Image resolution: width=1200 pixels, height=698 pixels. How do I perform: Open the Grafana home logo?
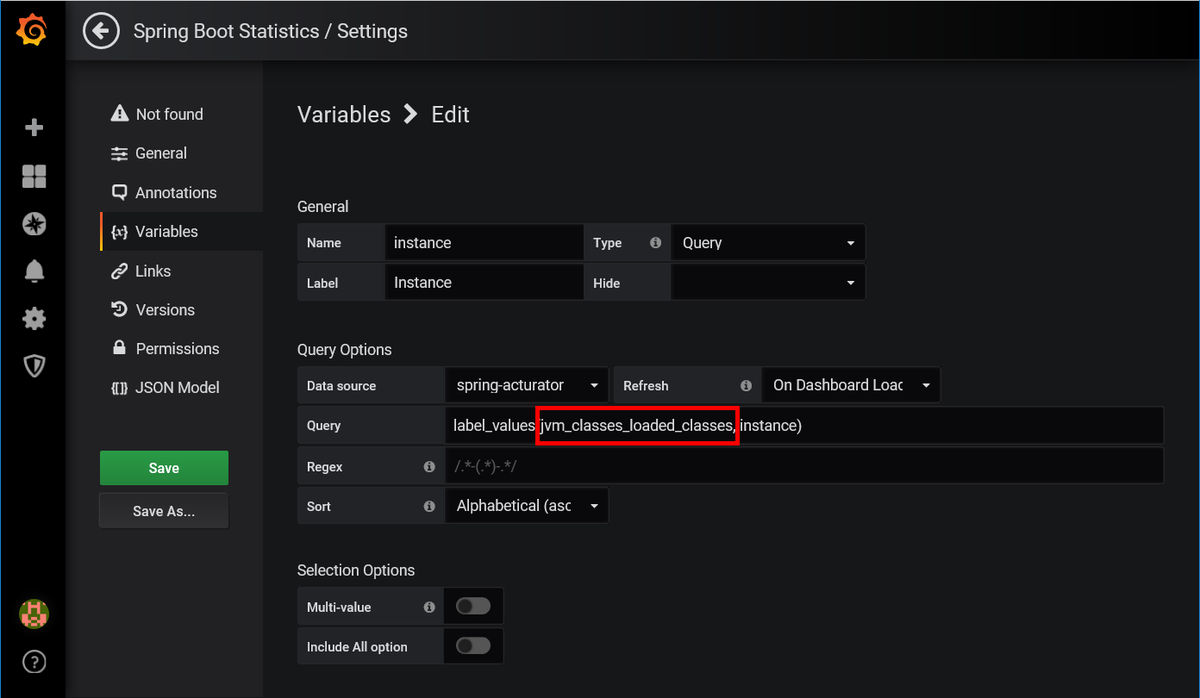click(33, 31)
